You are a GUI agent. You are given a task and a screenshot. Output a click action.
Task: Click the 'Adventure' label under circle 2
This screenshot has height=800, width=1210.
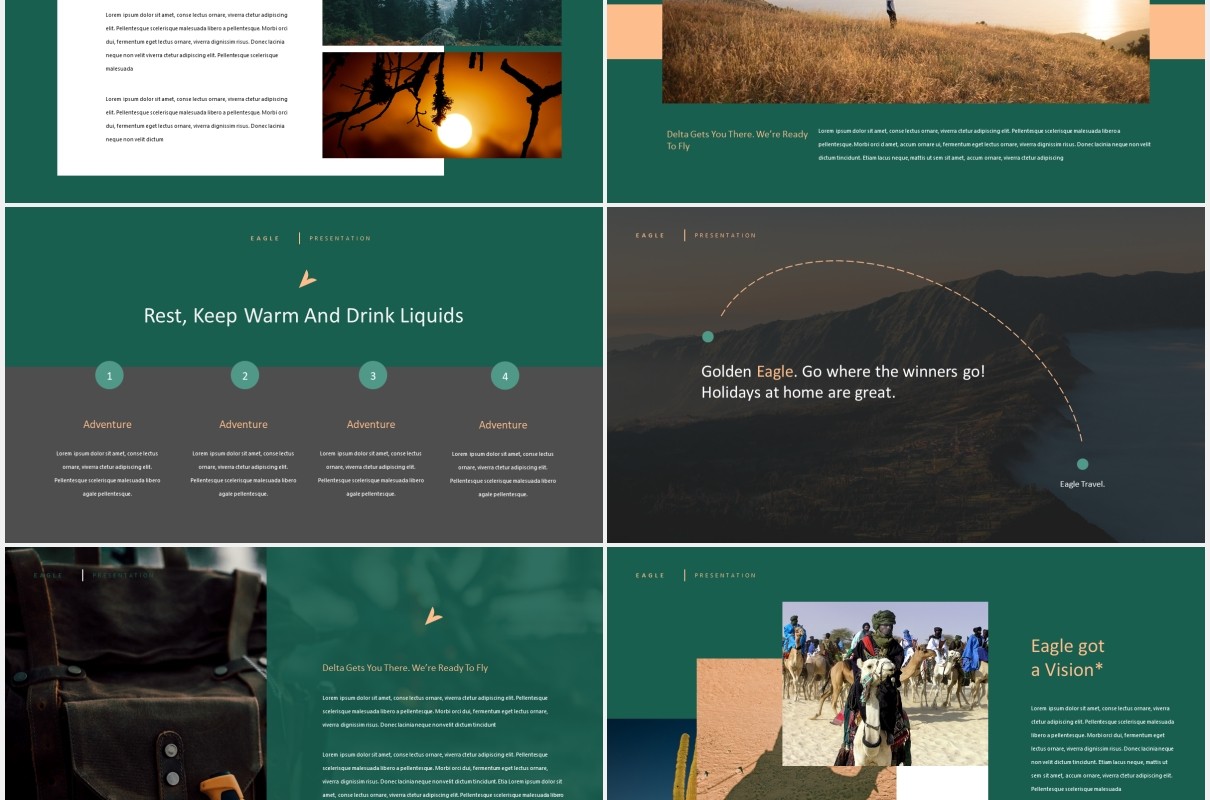(243, 424)
